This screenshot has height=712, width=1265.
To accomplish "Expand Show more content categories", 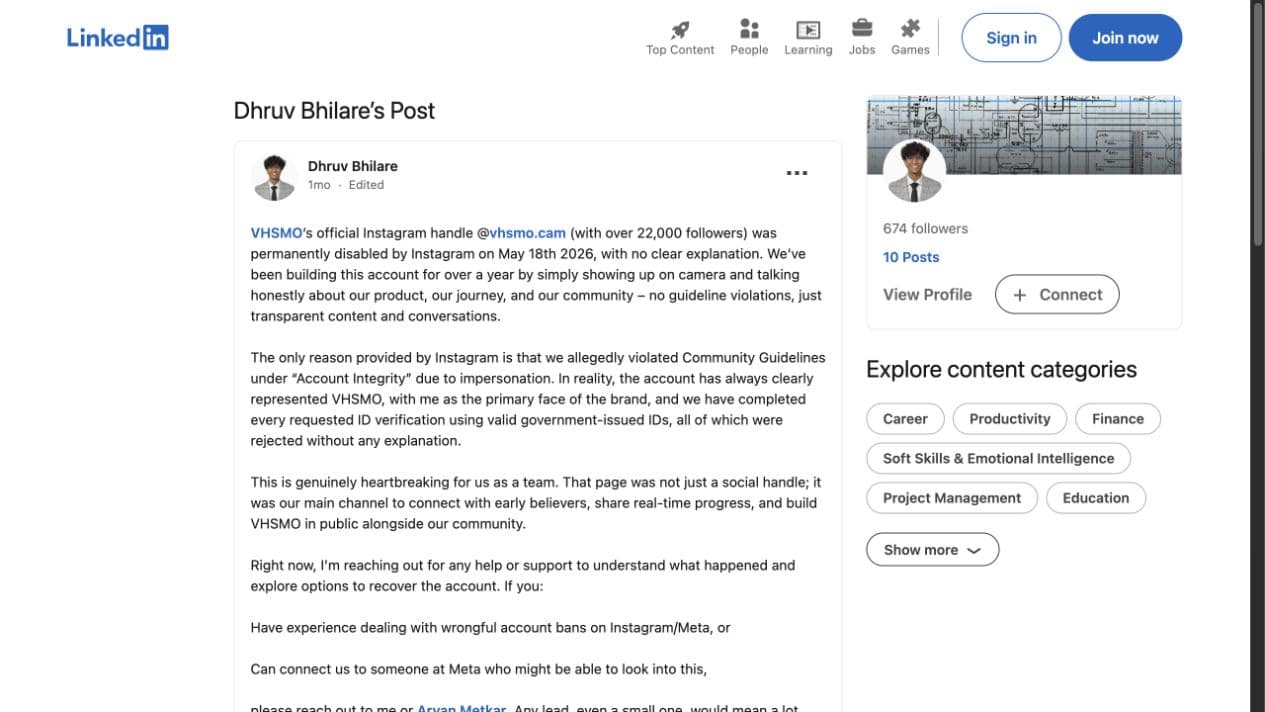I will click(932, 550).
